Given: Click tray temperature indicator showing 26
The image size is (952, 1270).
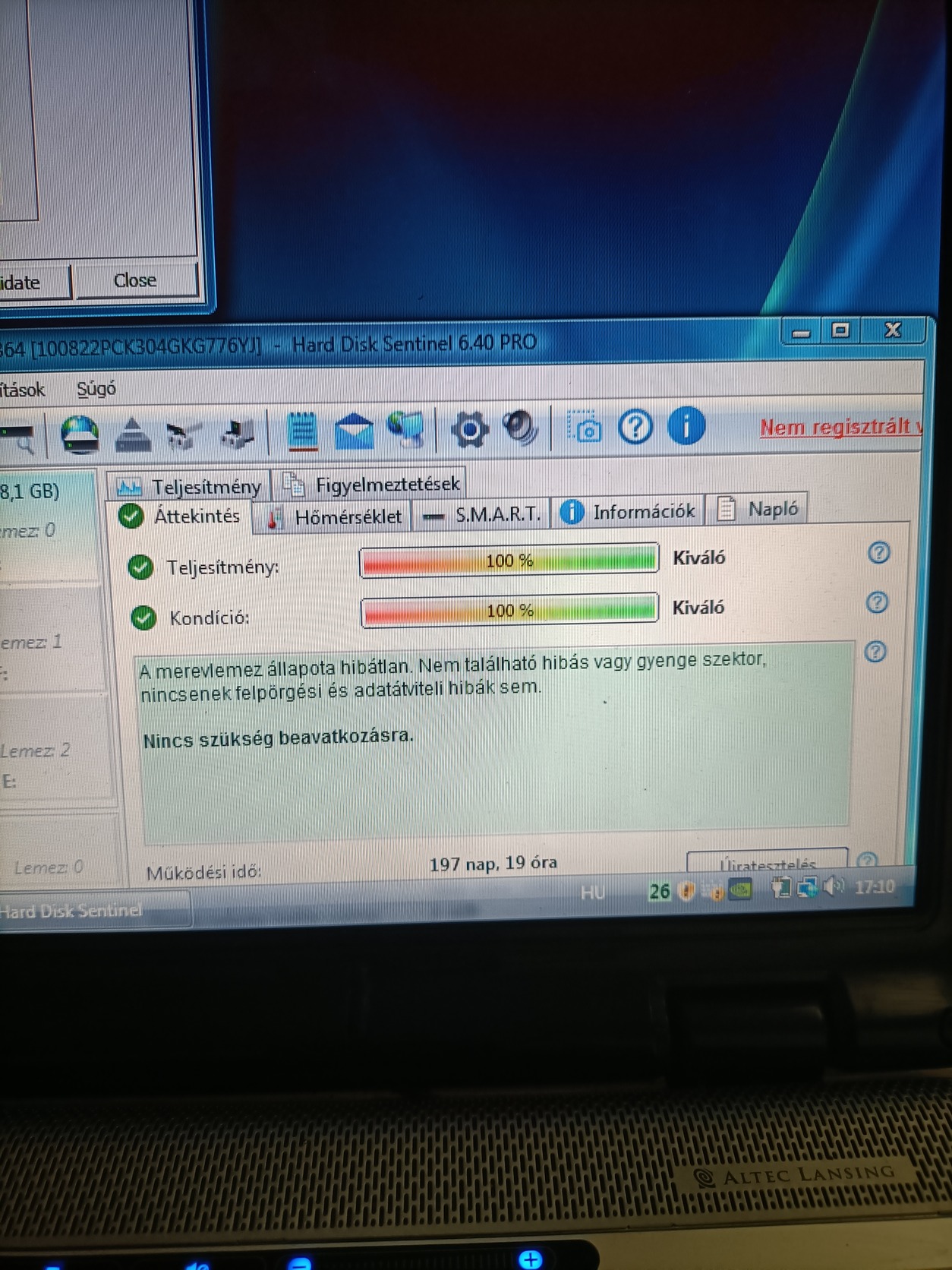Looking at the screenshot, I should click(x=659, y=891).
